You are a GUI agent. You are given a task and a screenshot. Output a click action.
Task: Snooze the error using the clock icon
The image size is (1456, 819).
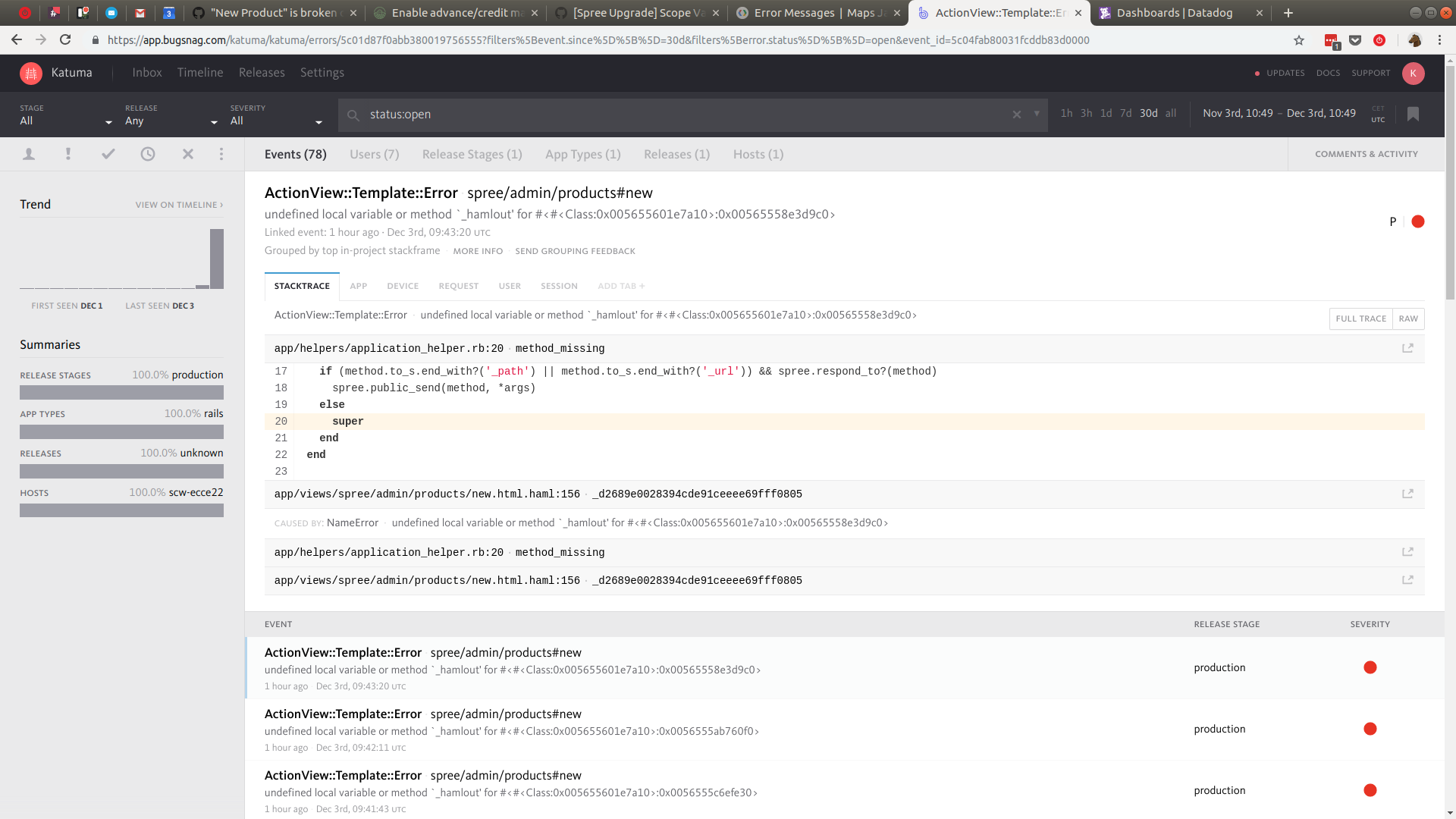pos(148,153)
